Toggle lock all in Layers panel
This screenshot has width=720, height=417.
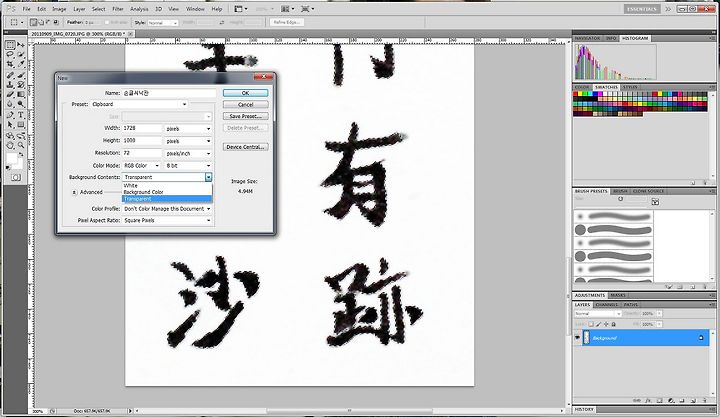[x=613, y=324]
